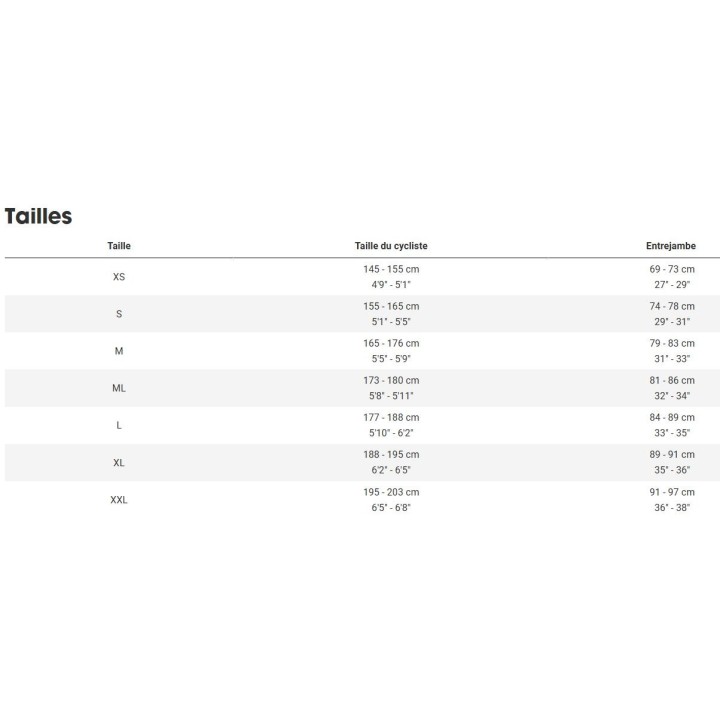The width and height of the screenshot is (720, 720).
Task: Select the L size row label
Action: click(x=119, y=425)
